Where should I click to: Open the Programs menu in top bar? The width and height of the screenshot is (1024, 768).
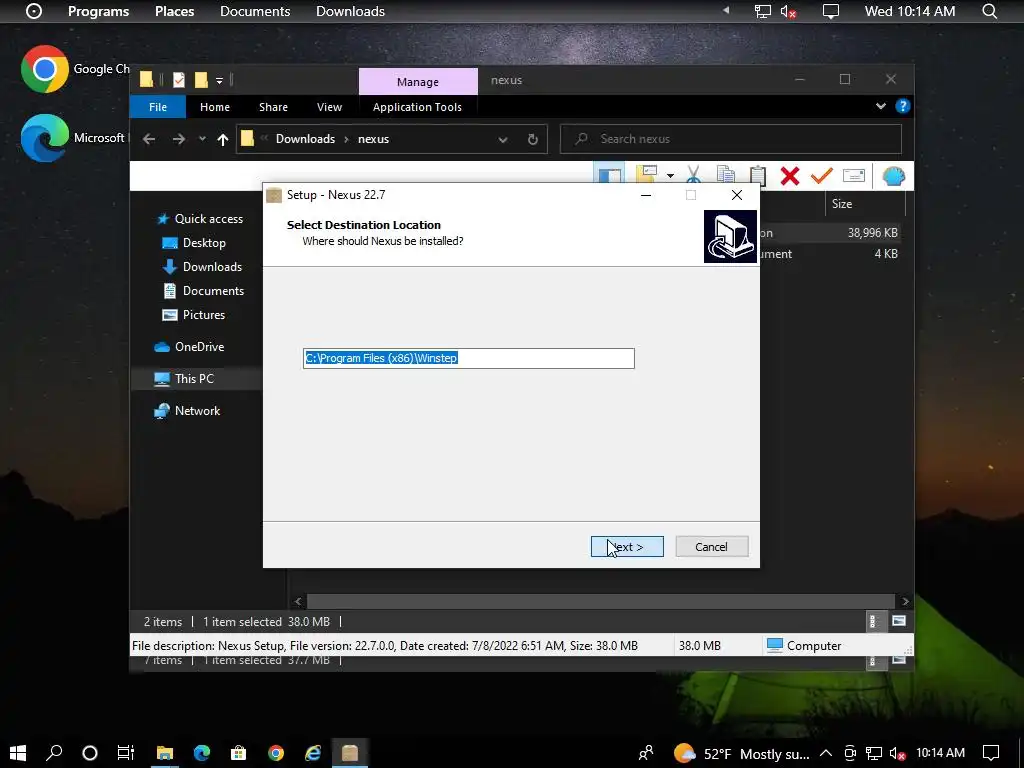(x=99, y=11)
